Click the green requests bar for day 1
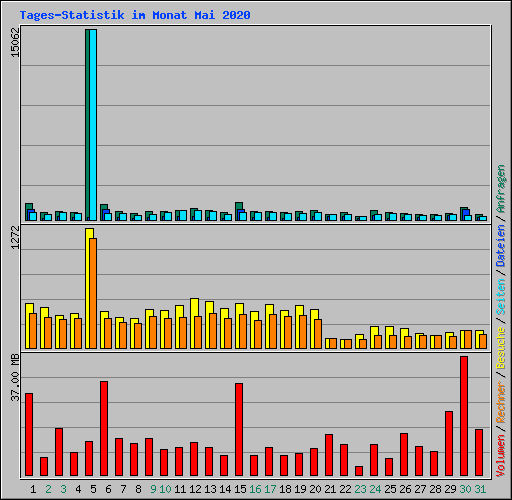 point(29,207)
